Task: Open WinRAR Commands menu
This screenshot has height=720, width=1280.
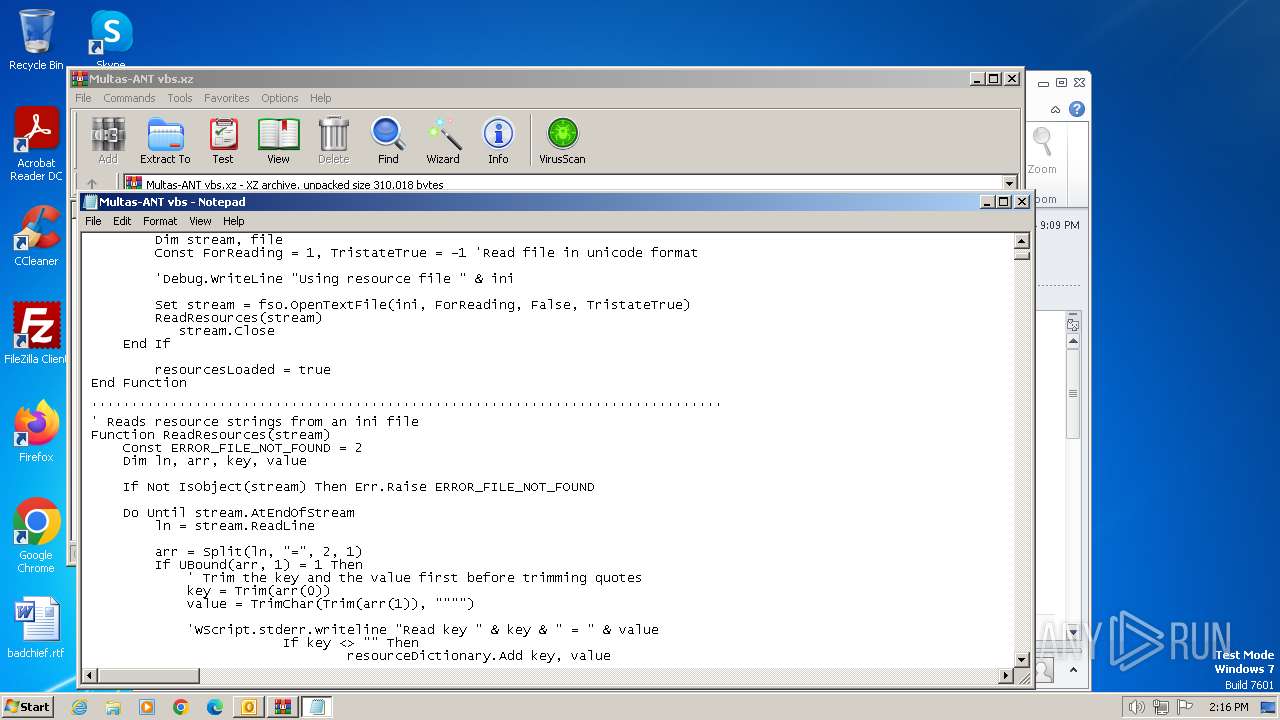Action: 129,98
